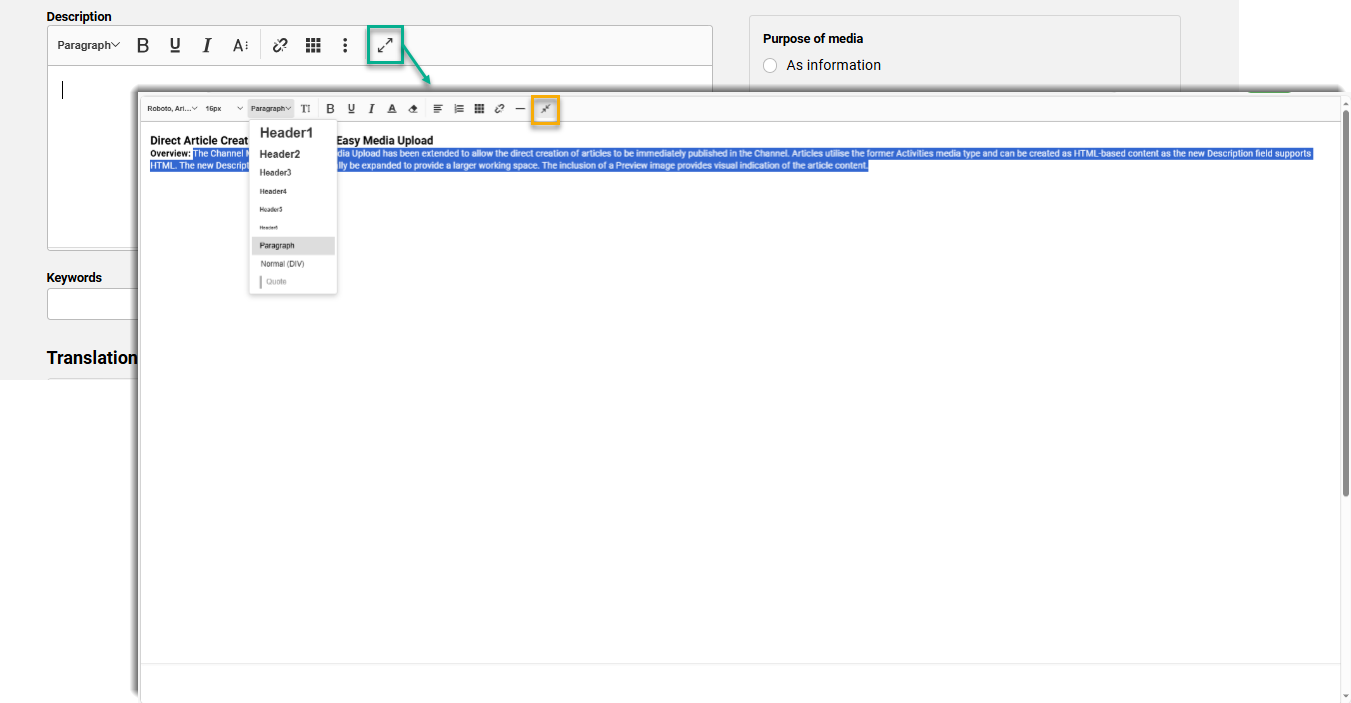The height and width of the screenshot is (703, 1351).
Task: Toggle Underline formatting
Action: pyautogui.click(x=351, y=108)
